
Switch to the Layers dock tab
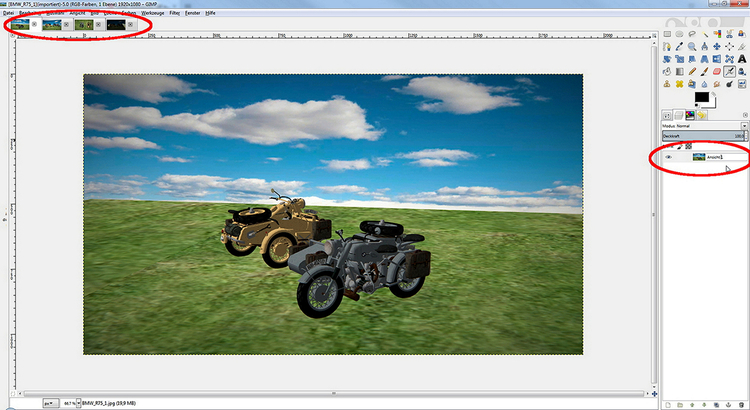tap(678, 115)
